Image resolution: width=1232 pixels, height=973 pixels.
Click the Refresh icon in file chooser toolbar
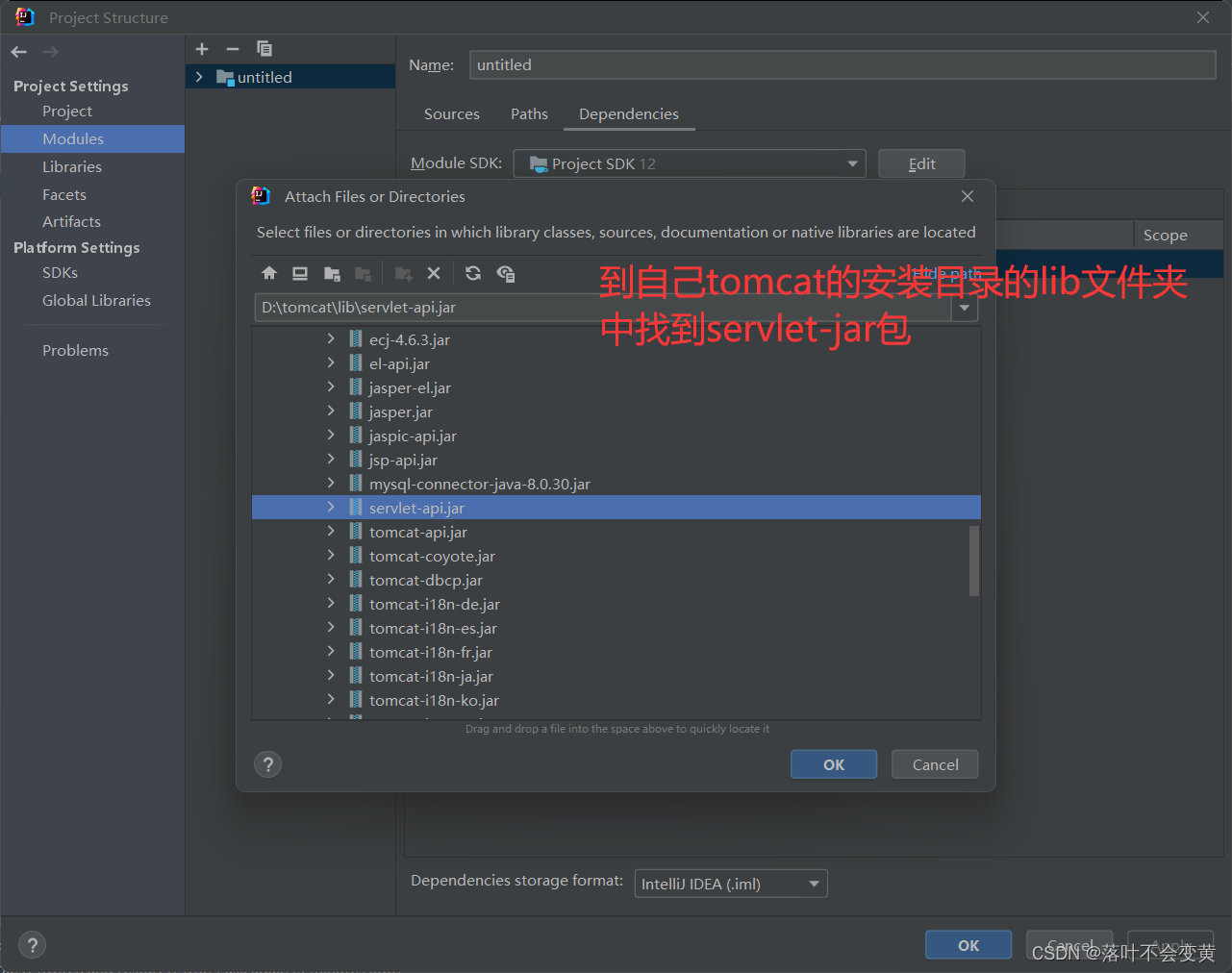[473, 273]
